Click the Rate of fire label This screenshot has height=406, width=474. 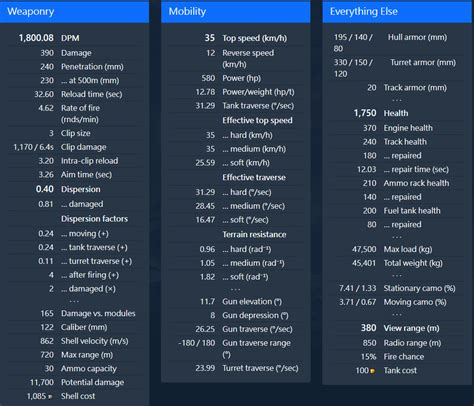[80, 114]
